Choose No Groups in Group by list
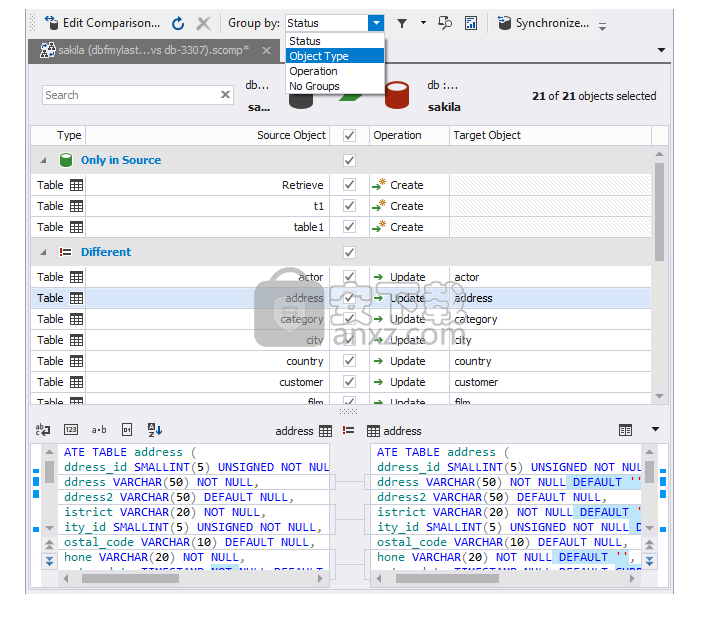The height and width of the screenshot is (617, 724). (335, 86)
